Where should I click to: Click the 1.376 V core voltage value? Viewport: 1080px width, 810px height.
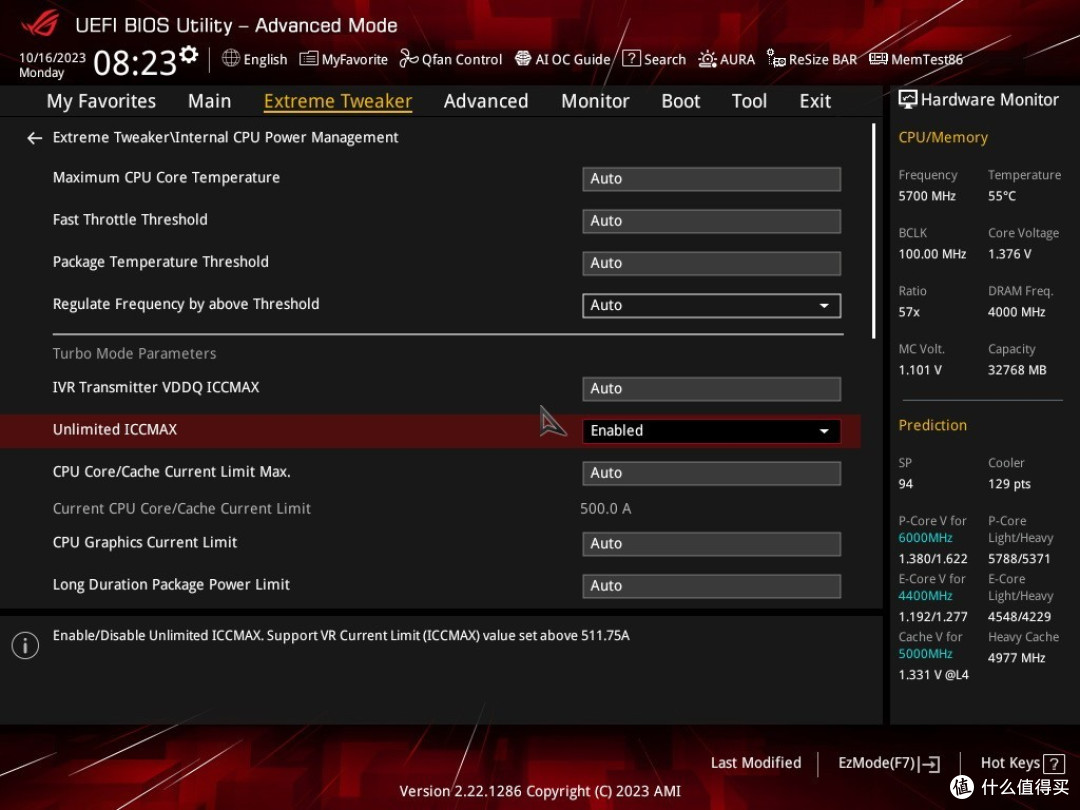click(1009, 254)
